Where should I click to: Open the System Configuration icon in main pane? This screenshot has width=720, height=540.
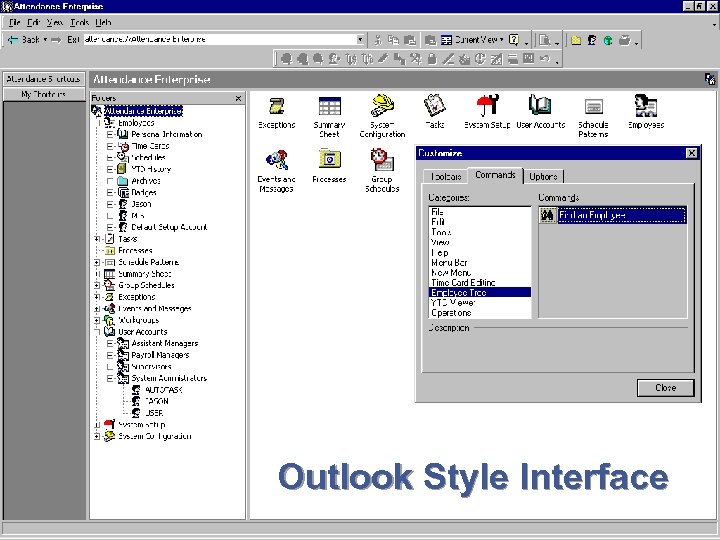(382, 106)
